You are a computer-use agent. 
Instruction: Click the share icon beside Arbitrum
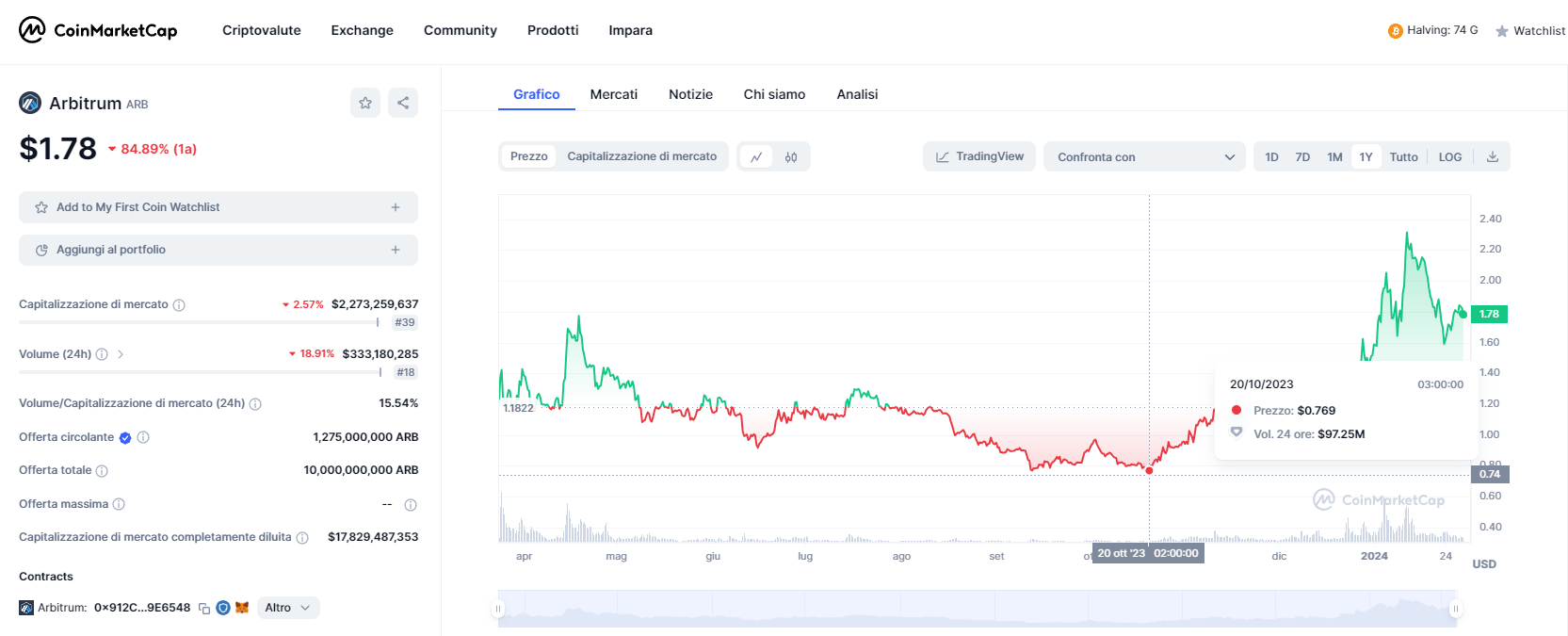403,103
